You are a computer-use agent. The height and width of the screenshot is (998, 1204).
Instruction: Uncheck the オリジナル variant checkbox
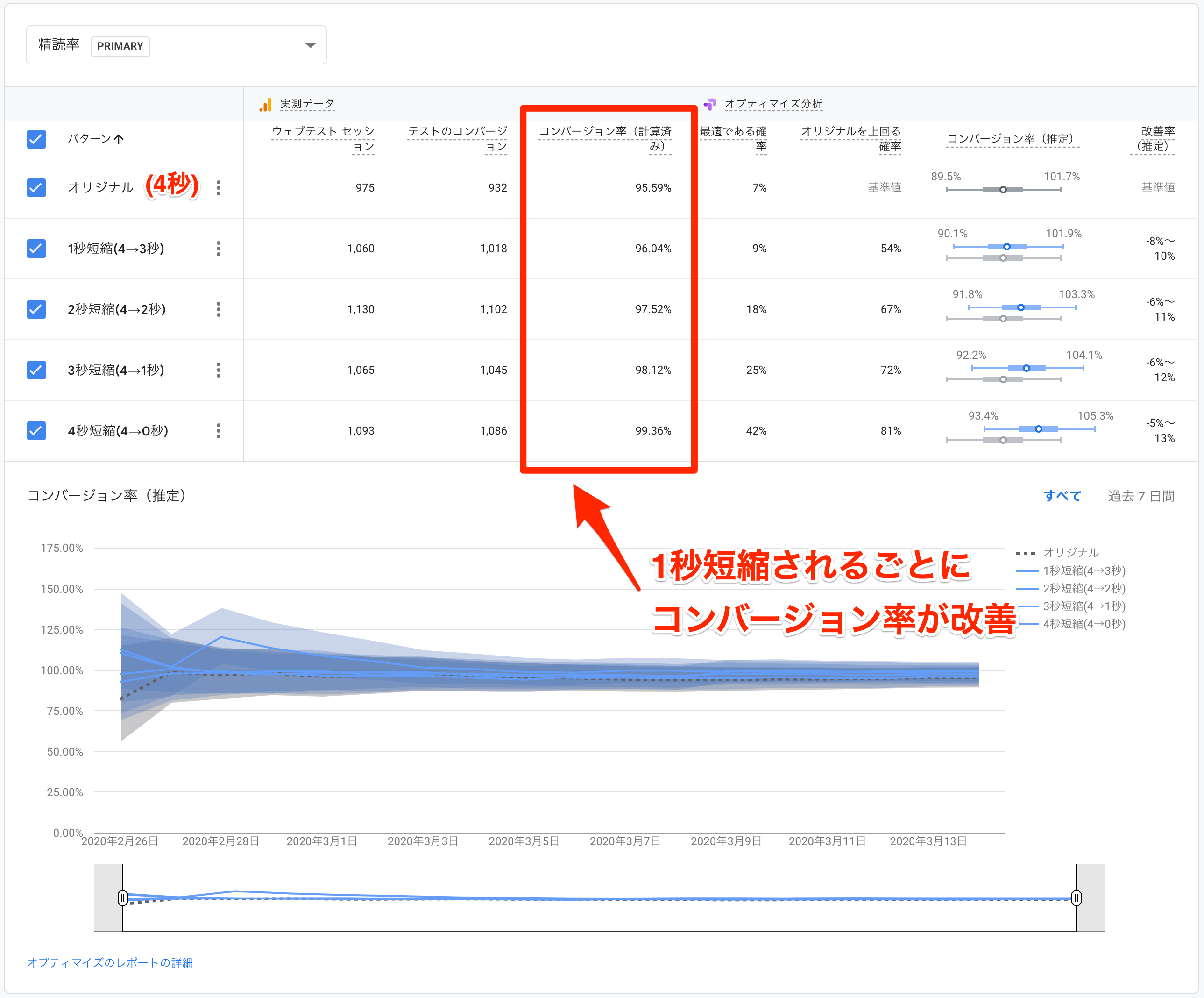pos(37,187)
